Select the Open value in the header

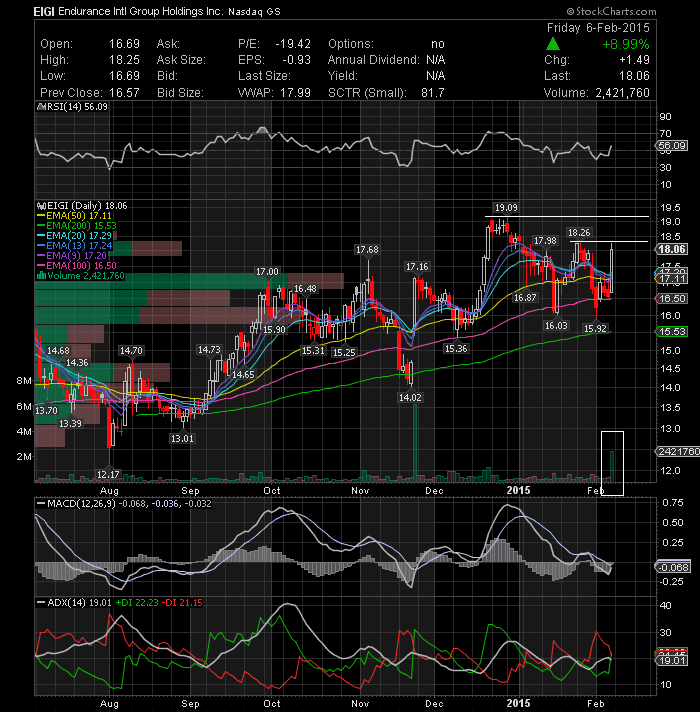(124, 44)
